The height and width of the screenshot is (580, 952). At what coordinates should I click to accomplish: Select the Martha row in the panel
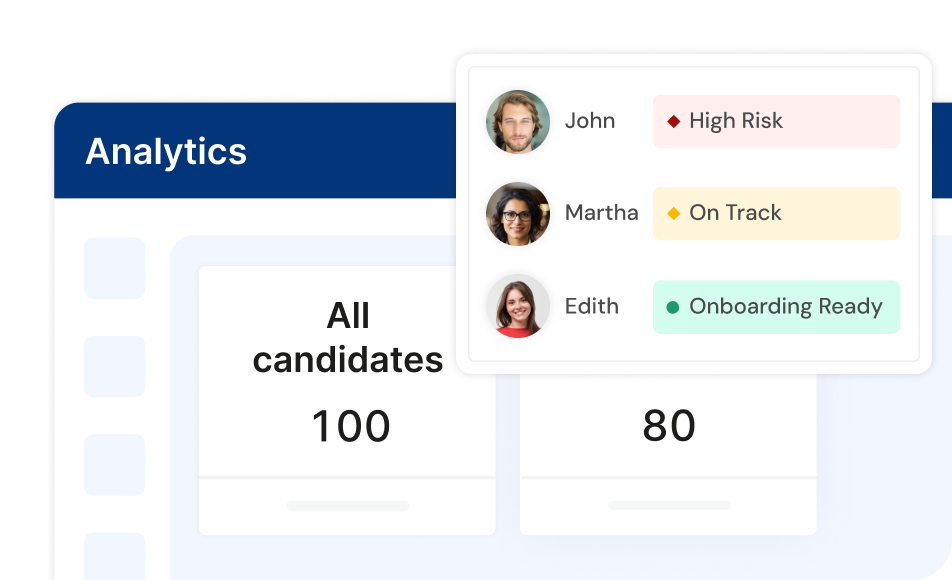tap(600, 213)
